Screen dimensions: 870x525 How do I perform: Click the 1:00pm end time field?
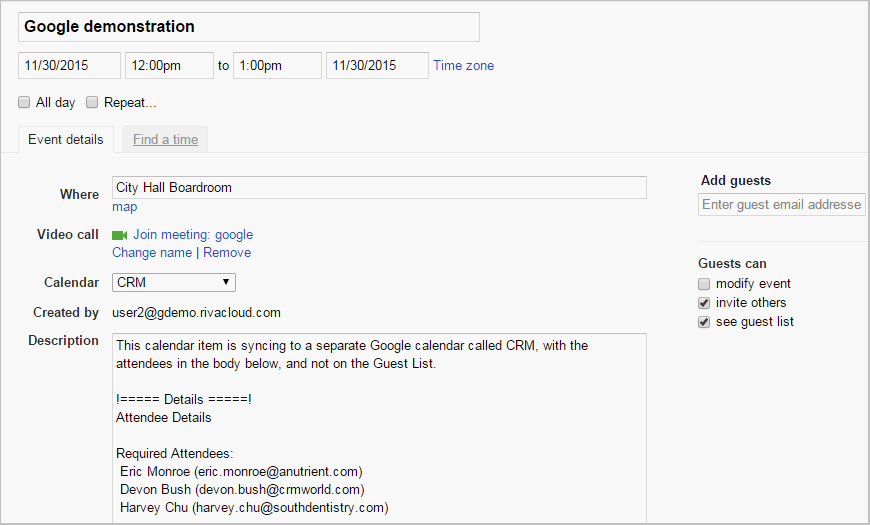point(277,65)
